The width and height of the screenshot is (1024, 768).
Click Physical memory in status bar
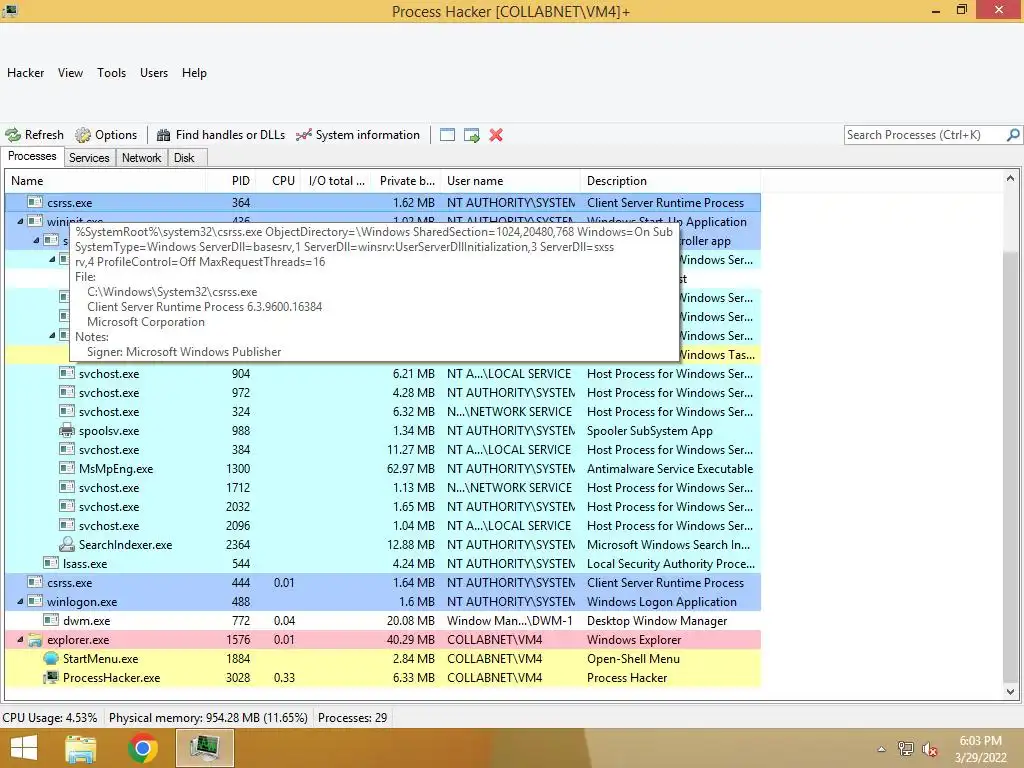(x=208, y=718)
